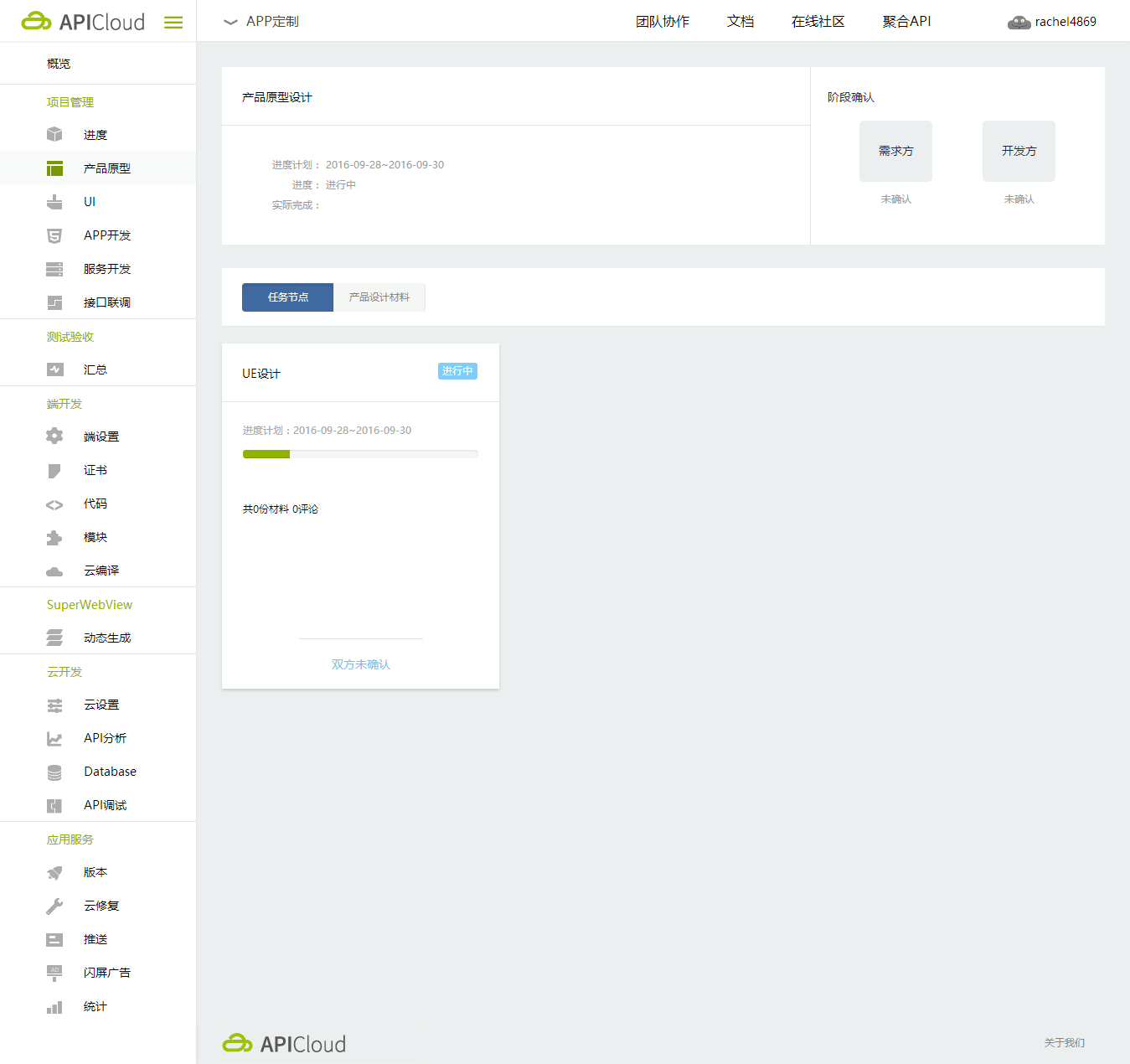Click the 证书 certificate icon
This screenshot has height=1064, width=1130.
coord(54,470)
